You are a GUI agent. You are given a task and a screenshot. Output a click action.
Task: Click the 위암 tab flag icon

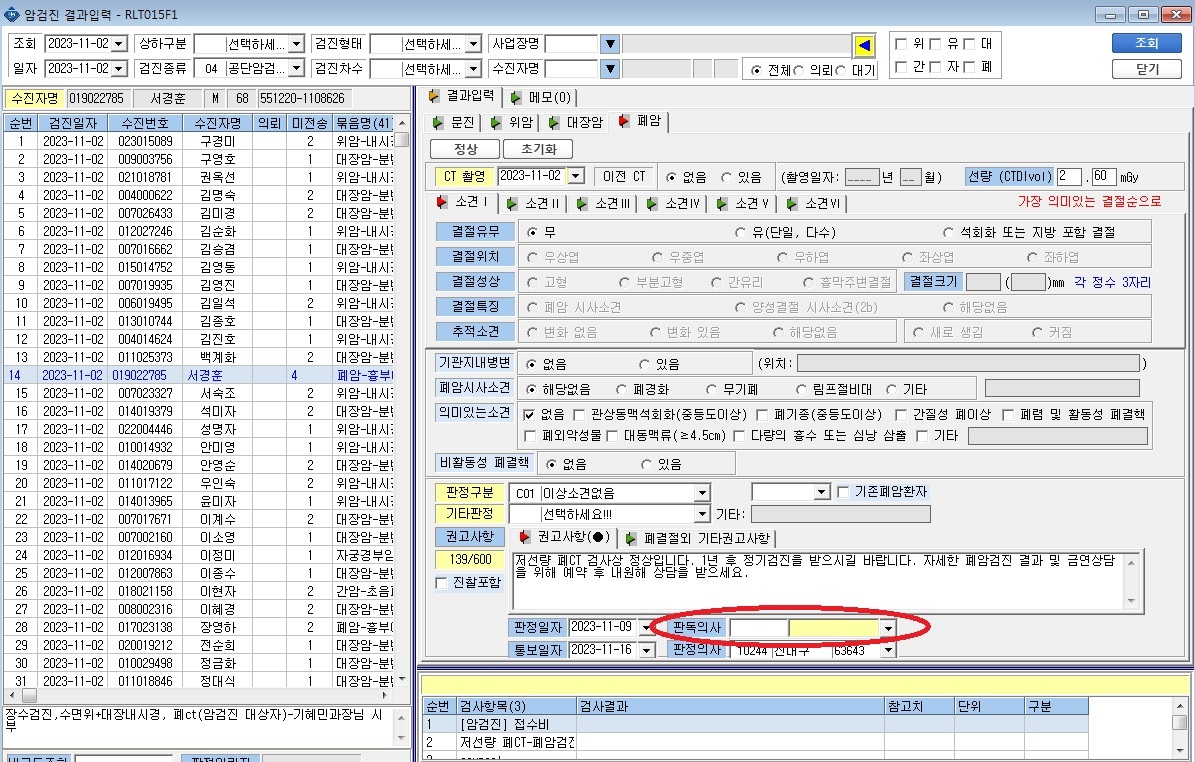(497, 122)
